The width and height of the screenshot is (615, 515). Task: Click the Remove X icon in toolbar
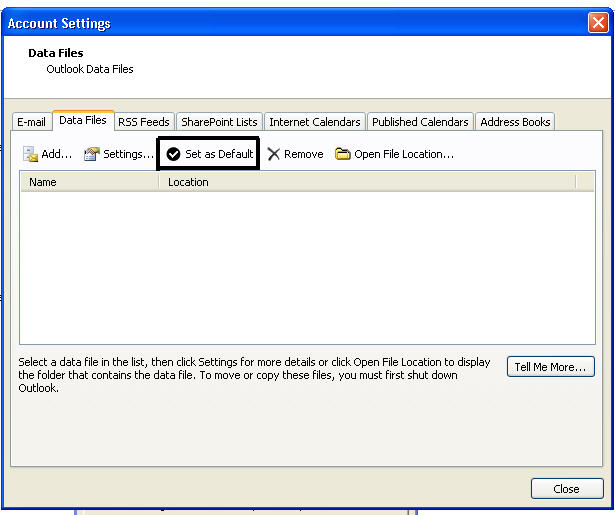pyautogui.click(x=273, y=155)
